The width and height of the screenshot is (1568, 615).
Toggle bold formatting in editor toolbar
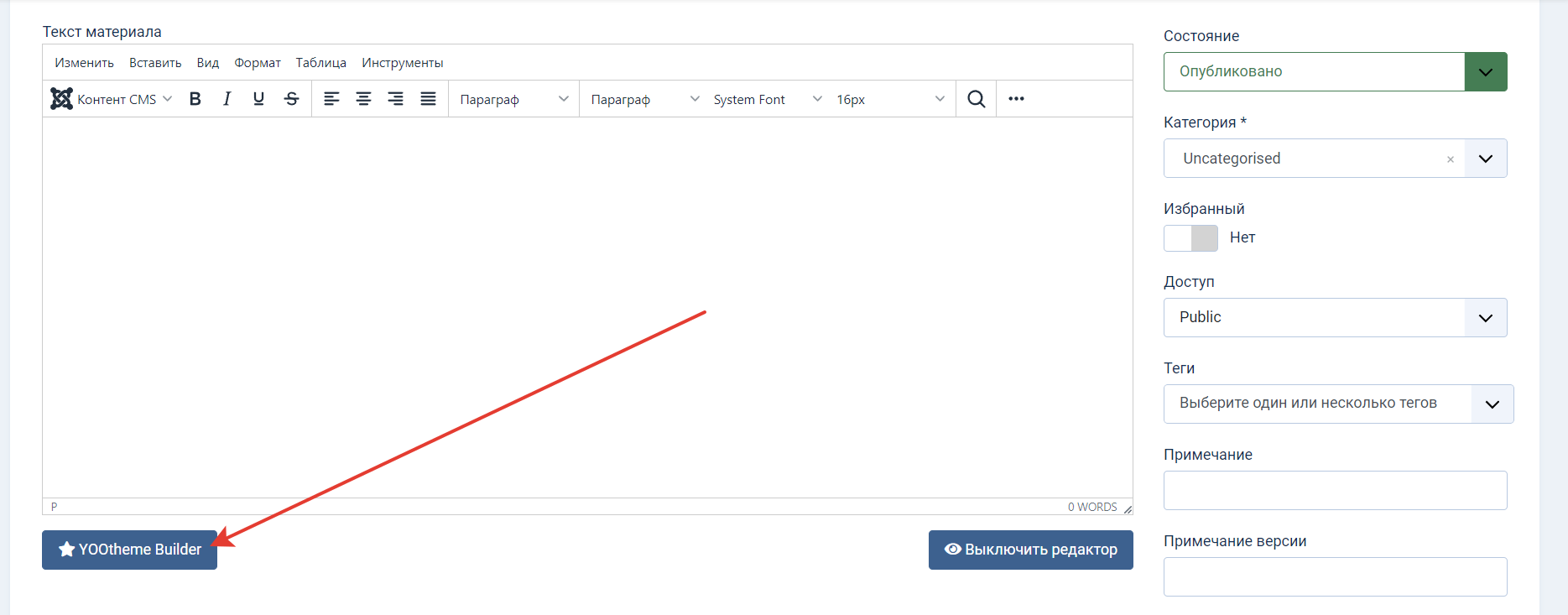(195, 99)
